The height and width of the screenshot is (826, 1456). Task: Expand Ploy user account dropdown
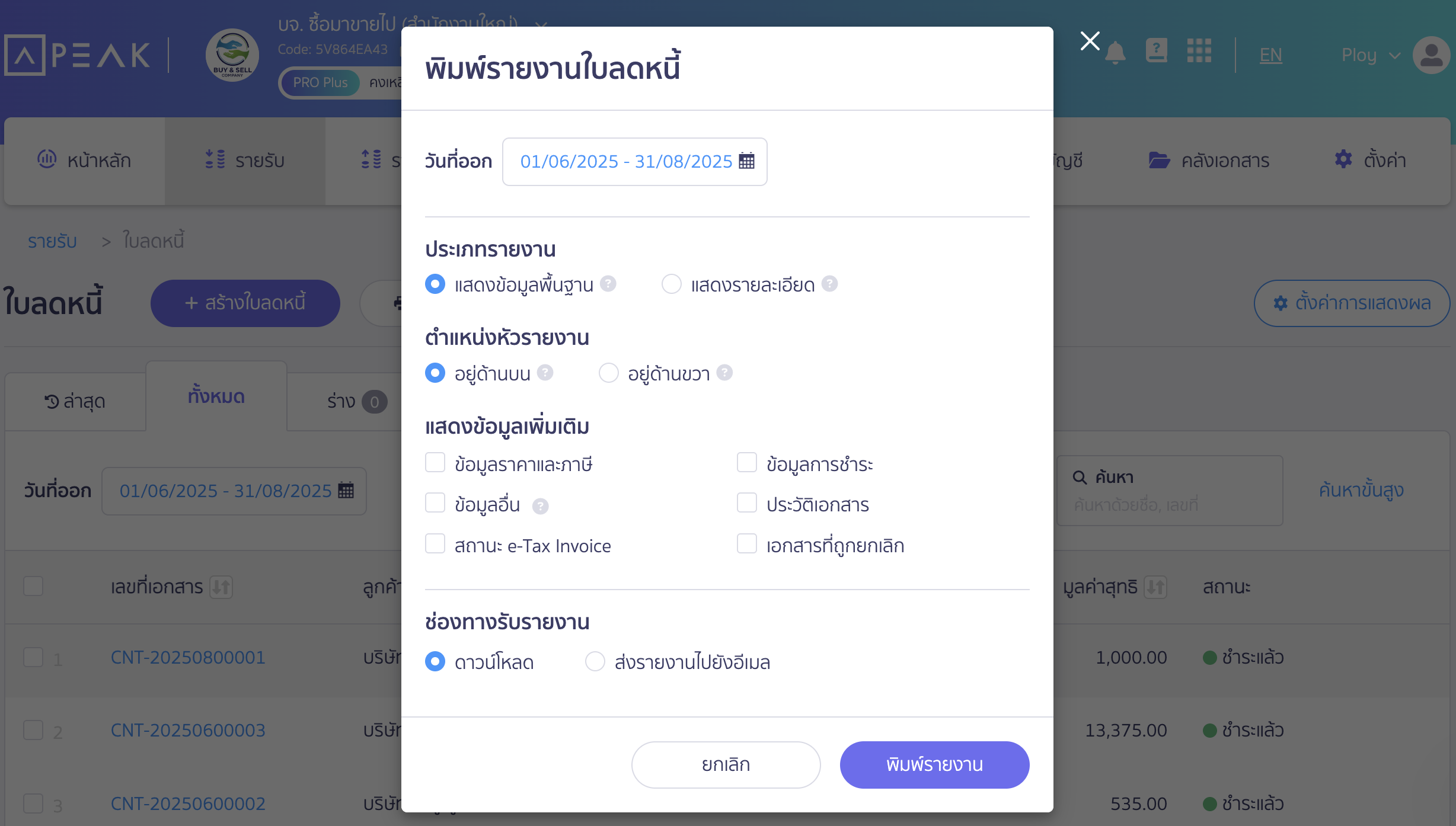[x=1371, y=55]
